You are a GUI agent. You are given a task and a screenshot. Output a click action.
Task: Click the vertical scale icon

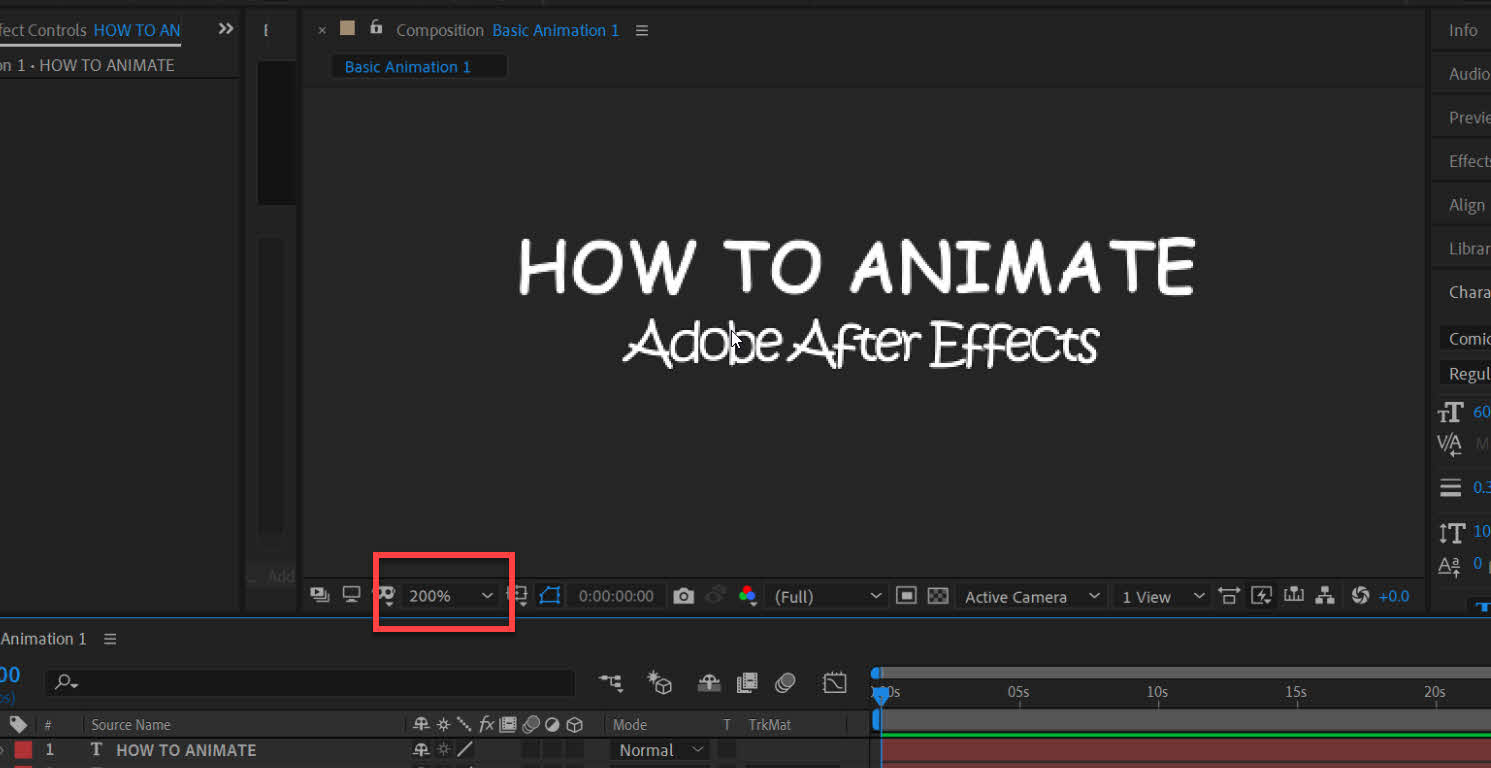click(1451, 532)
